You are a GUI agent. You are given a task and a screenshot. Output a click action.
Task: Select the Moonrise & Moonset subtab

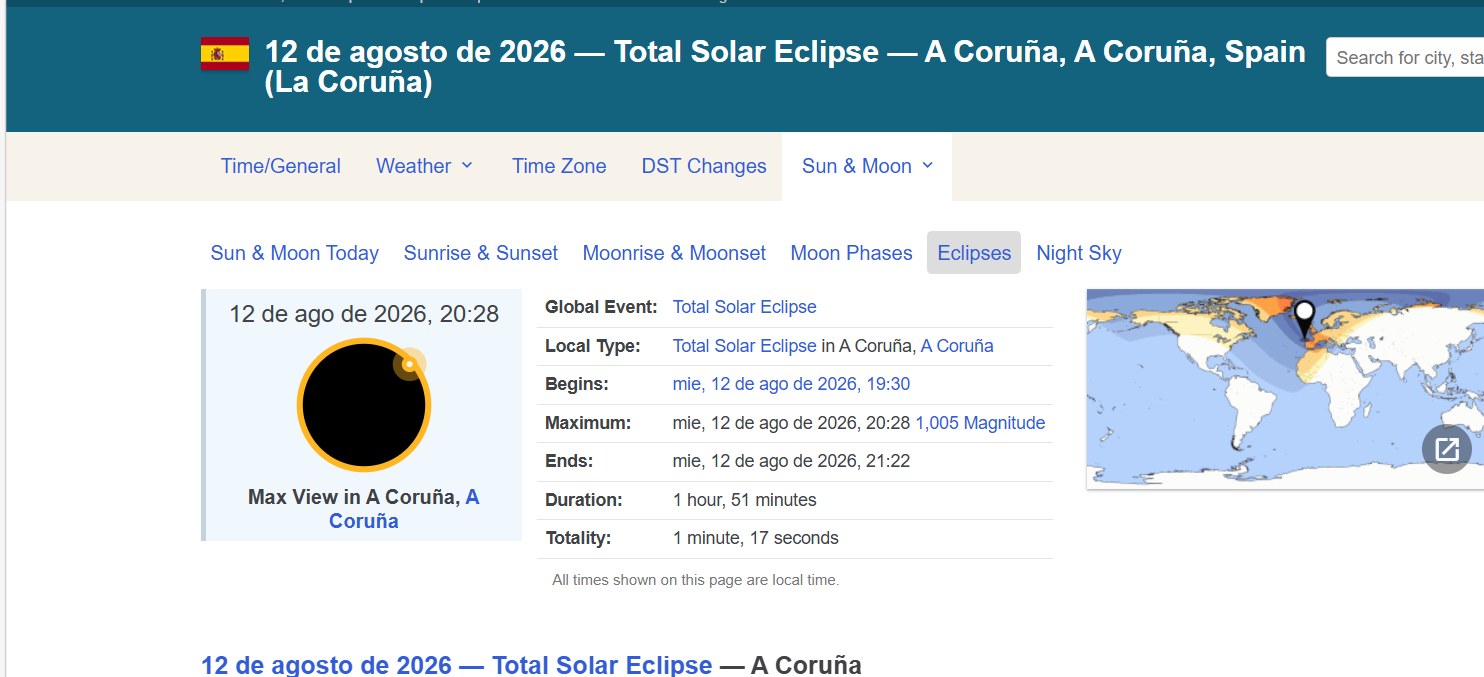674,253
